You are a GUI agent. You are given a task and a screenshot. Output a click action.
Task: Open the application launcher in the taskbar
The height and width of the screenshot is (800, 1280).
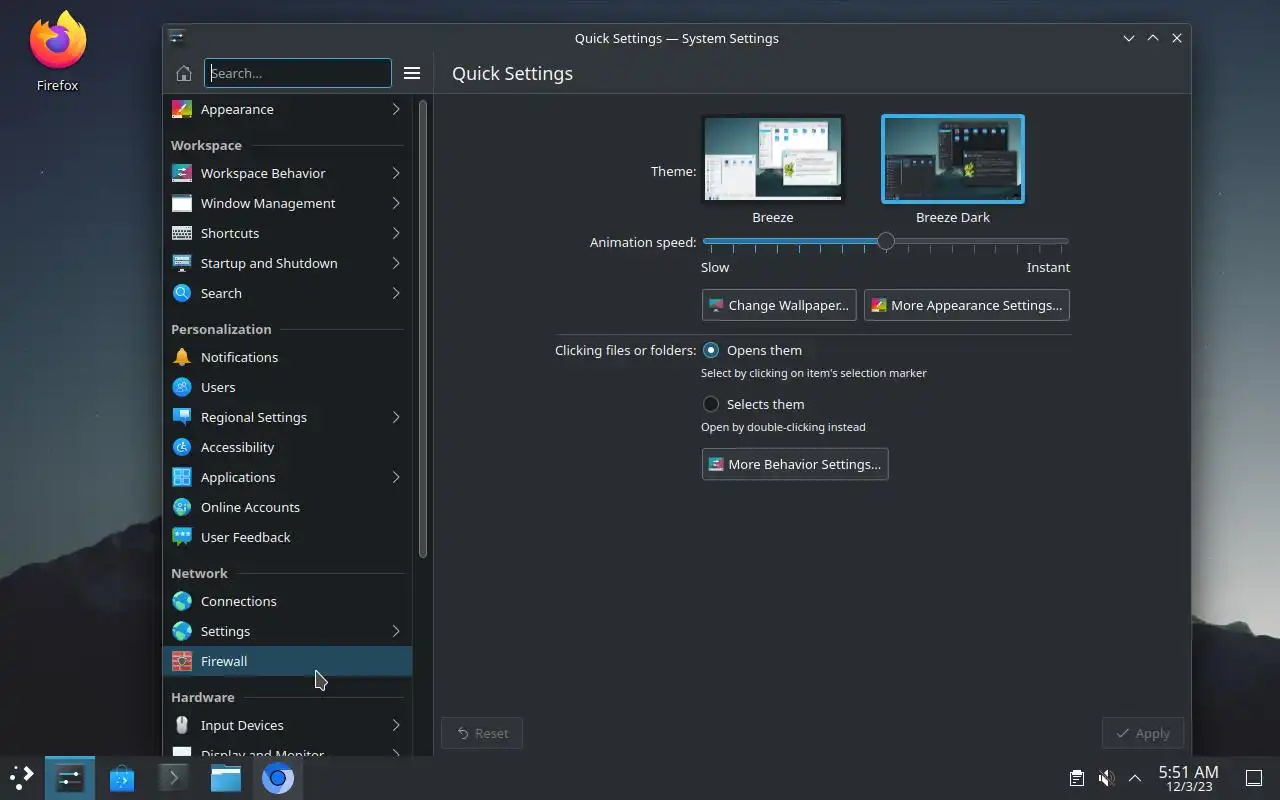pos(22,777)
